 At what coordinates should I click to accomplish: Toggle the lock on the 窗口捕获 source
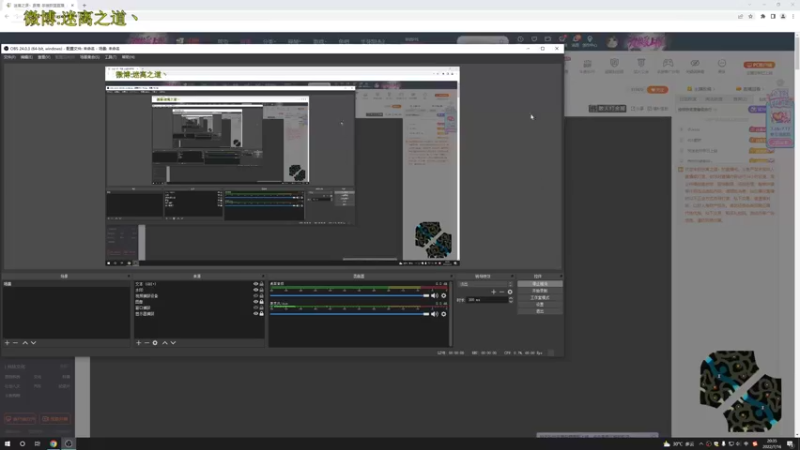pyautogui.click(x=262, y=308)
